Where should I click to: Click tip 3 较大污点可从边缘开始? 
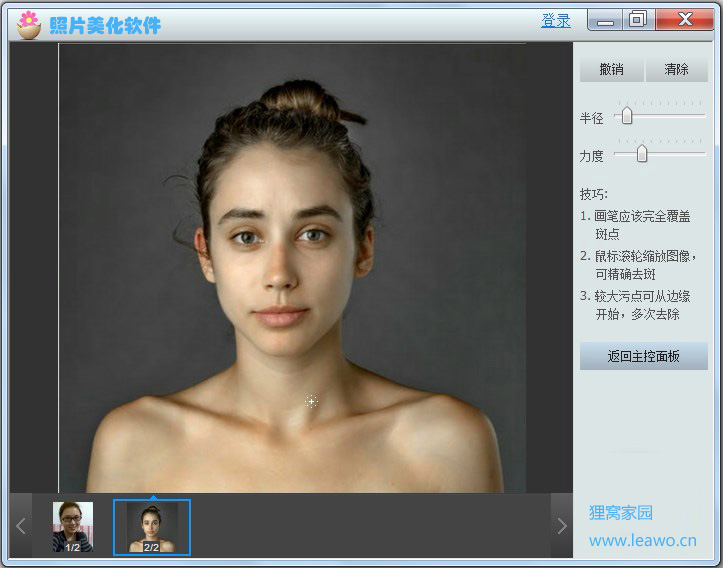(x=635, y=305)
